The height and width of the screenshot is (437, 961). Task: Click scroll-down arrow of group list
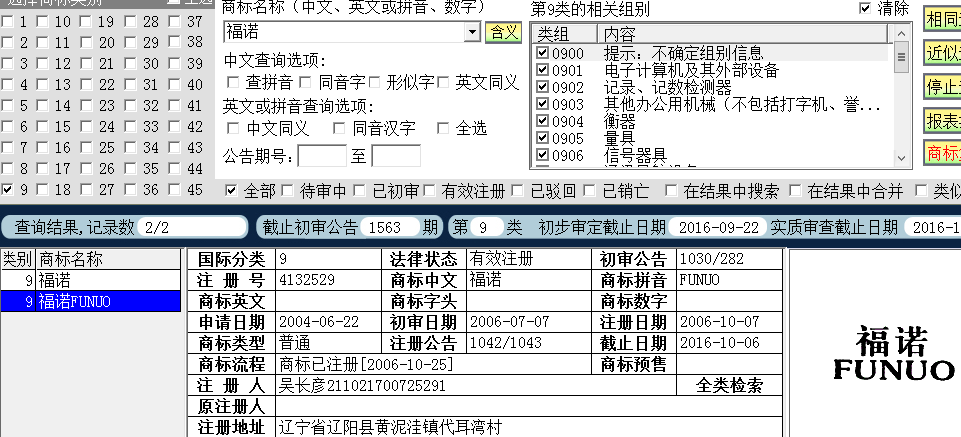coord(901,158)
